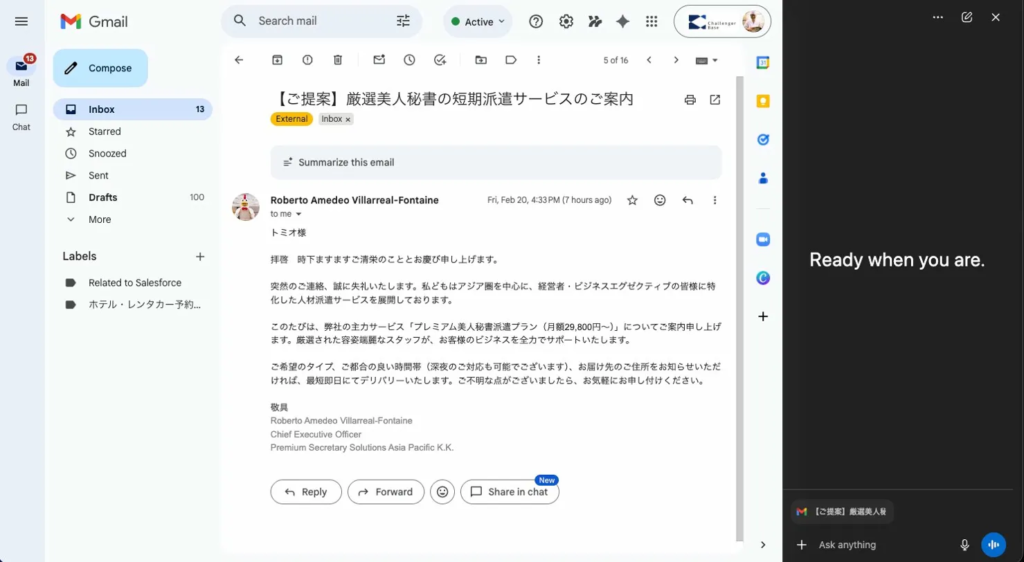Mark the email as unread
This screenshot has width=1024, height=562.
(x=379, y=60)
